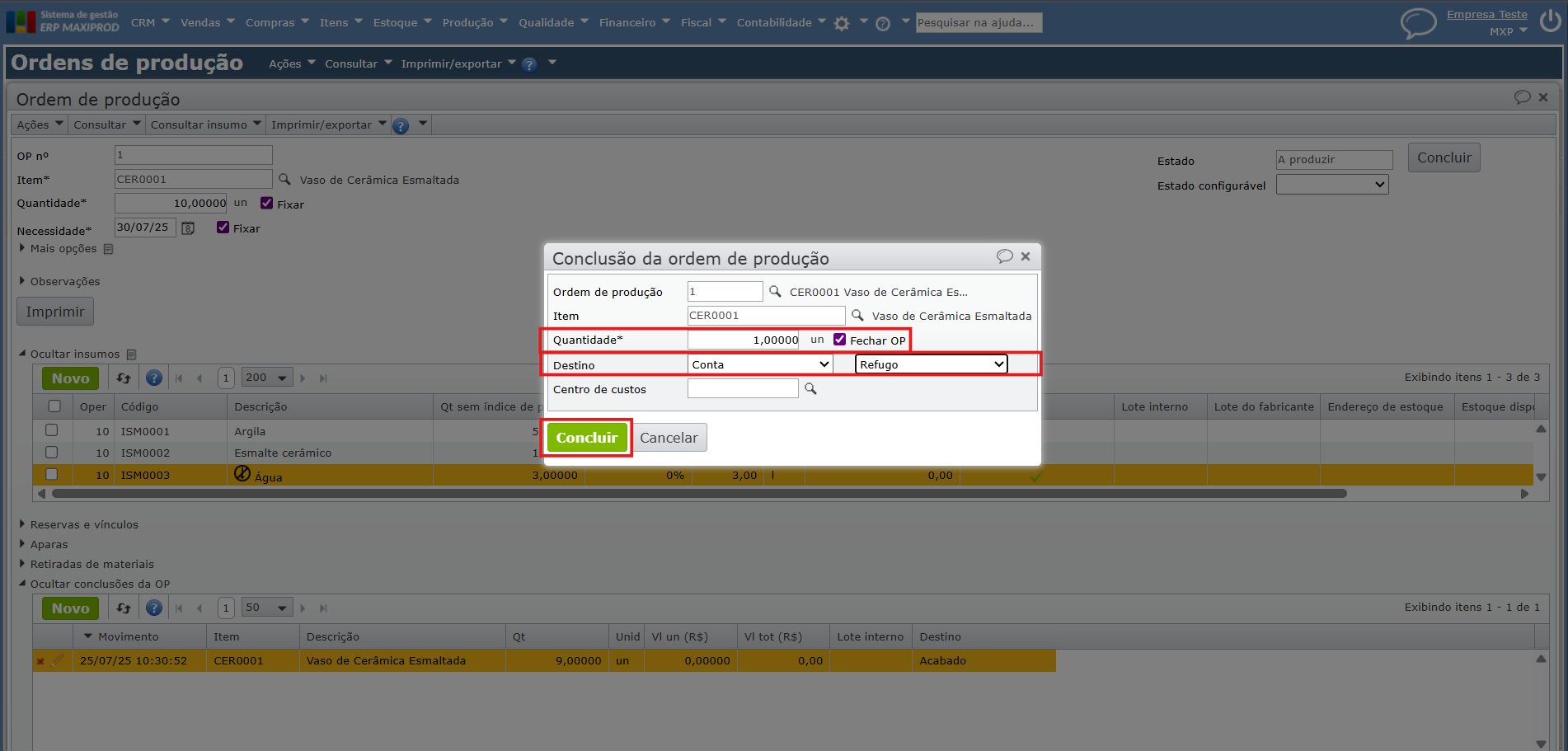Click the Centro de custos input field
This screenshot has width=1568, height=751.
coord(743,388)
